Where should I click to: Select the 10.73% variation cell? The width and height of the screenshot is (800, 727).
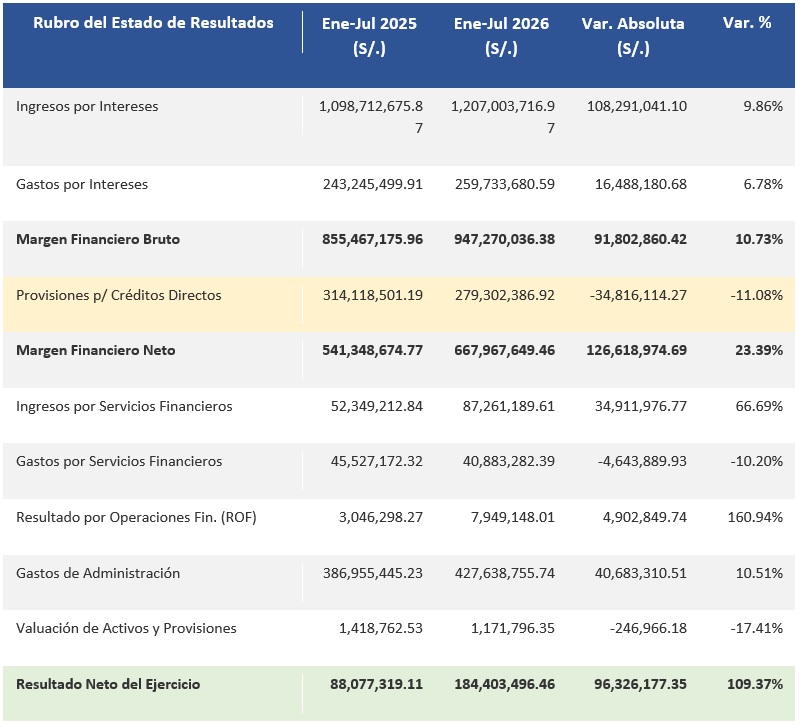coord(759,239)
